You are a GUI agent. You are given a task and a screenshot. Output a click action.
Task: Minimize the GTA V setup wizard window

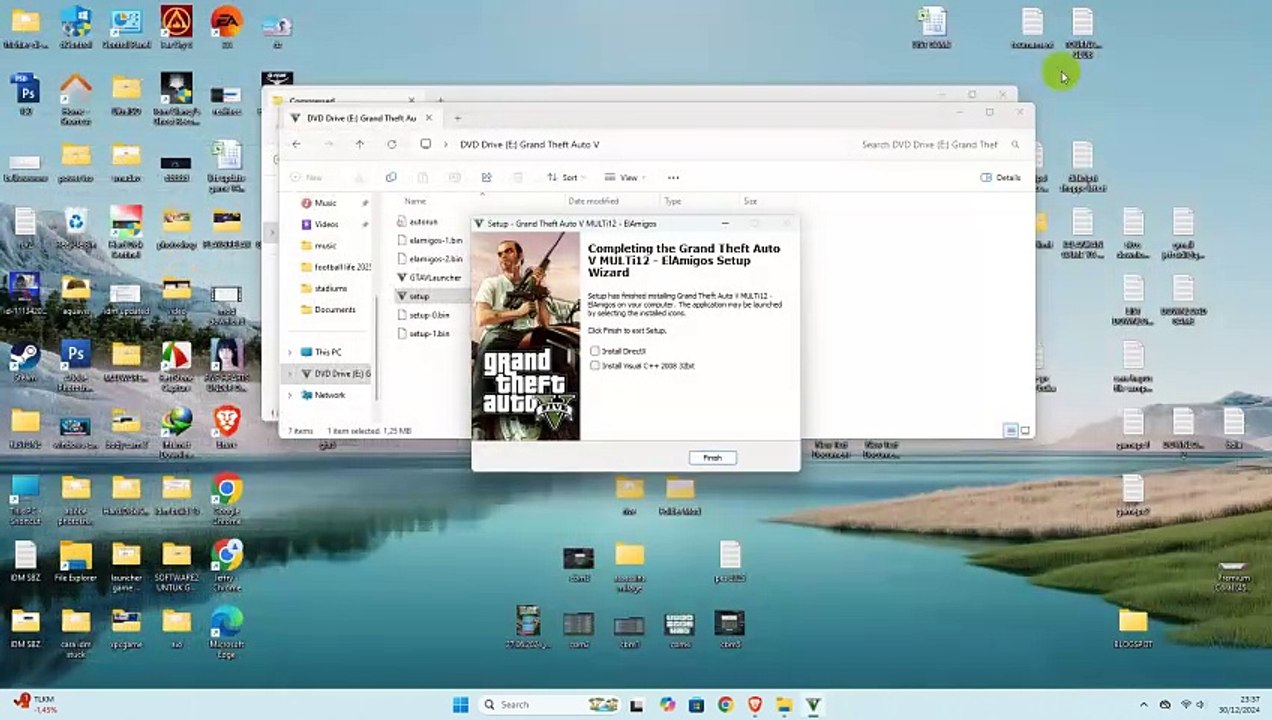click(x=725, y=224)
